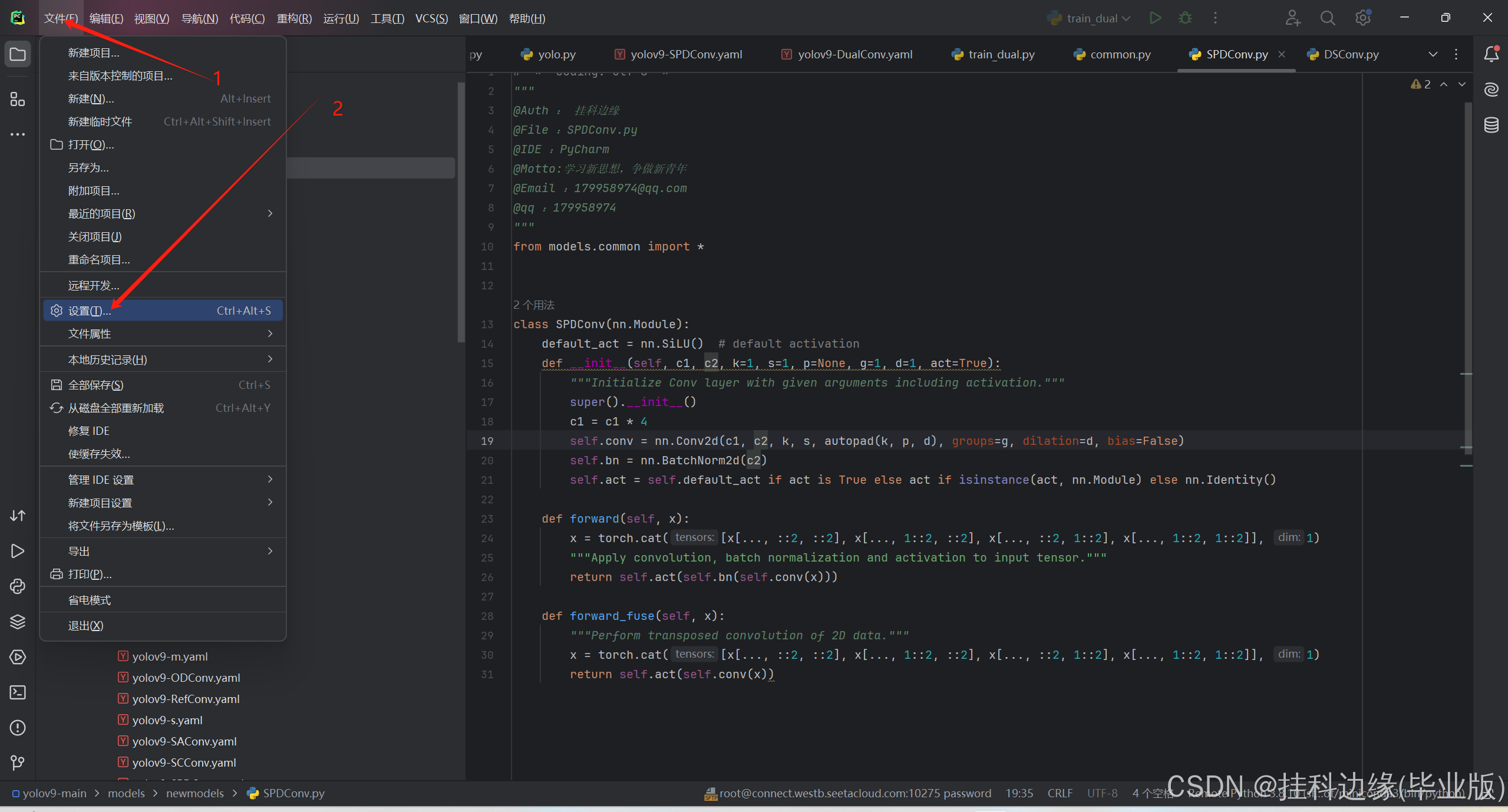Screen dimensions: 1508x812
Task: Click the newmodels breadcrumb
Action: [x=195, y=793]
